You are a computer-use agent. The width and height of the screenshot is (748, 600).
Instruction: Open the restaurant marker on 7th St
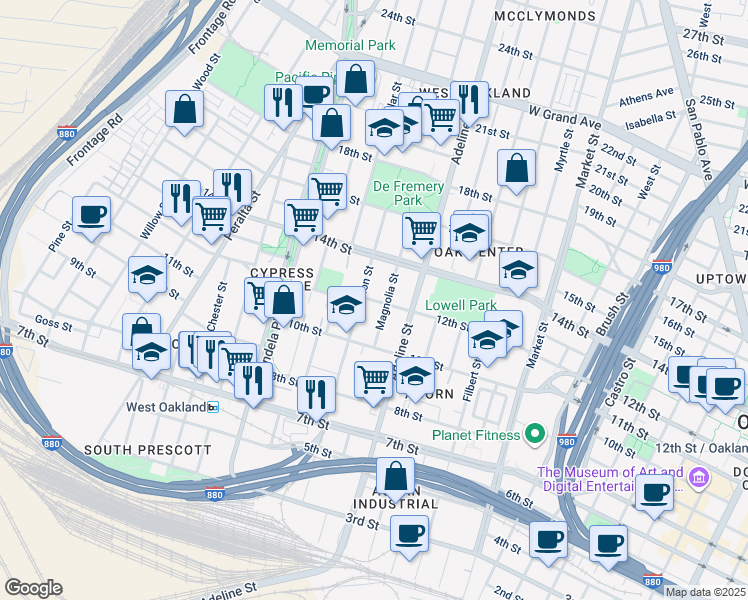coord(316,394)
